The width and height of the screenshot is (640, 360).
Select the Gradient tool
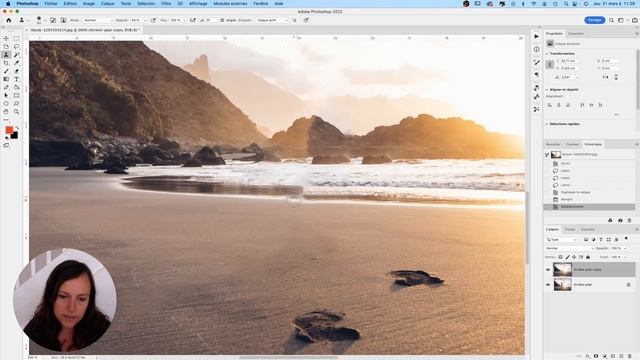(x=6, y=79)
